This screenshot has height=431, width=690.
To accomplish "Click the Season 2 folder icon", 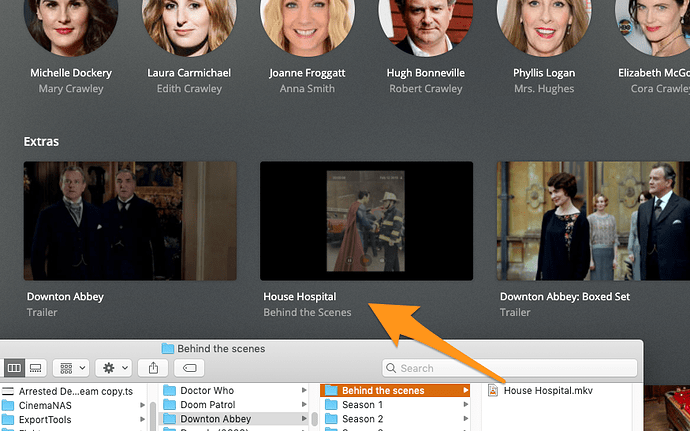I will [331, 419].
